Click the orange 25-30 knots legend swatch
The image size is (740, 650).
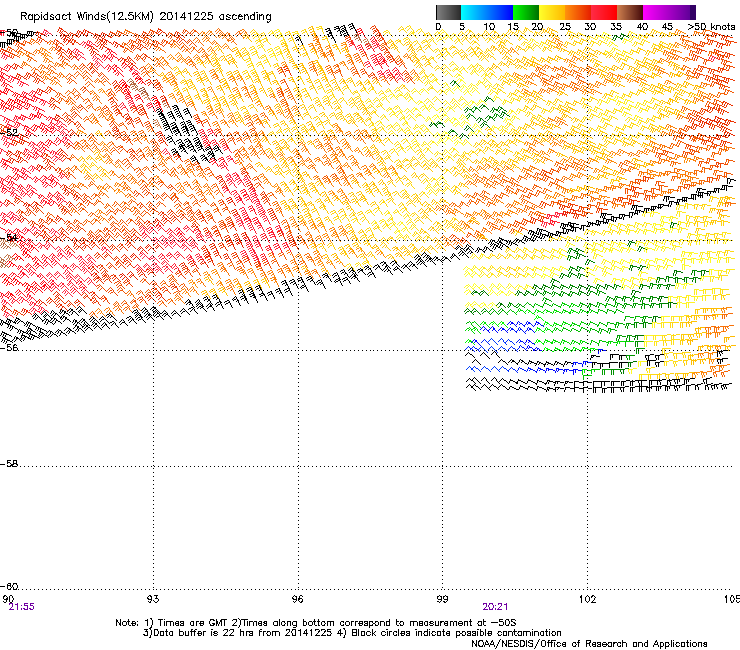click(578, 12)
